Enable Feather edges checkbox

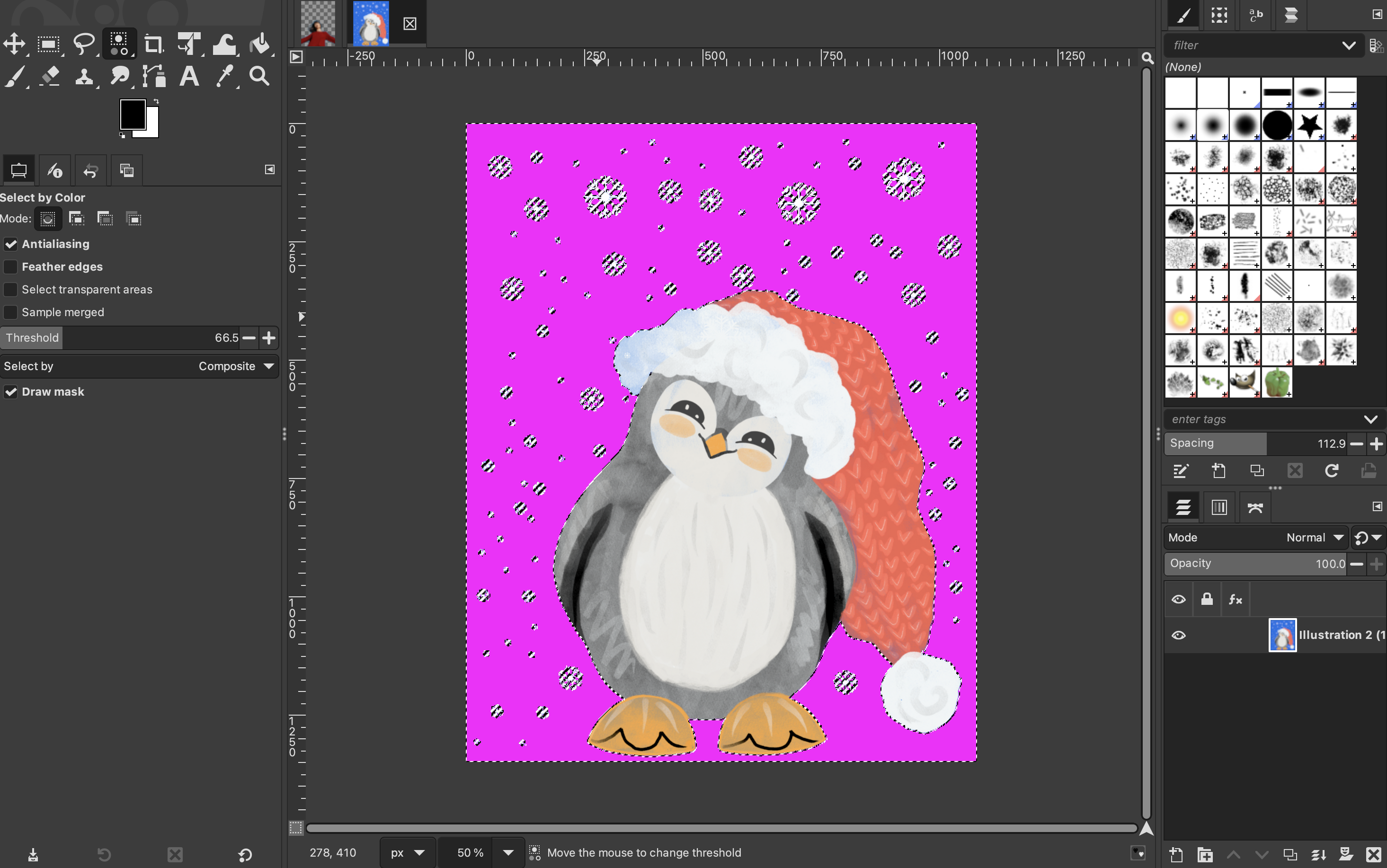[10, 267]
